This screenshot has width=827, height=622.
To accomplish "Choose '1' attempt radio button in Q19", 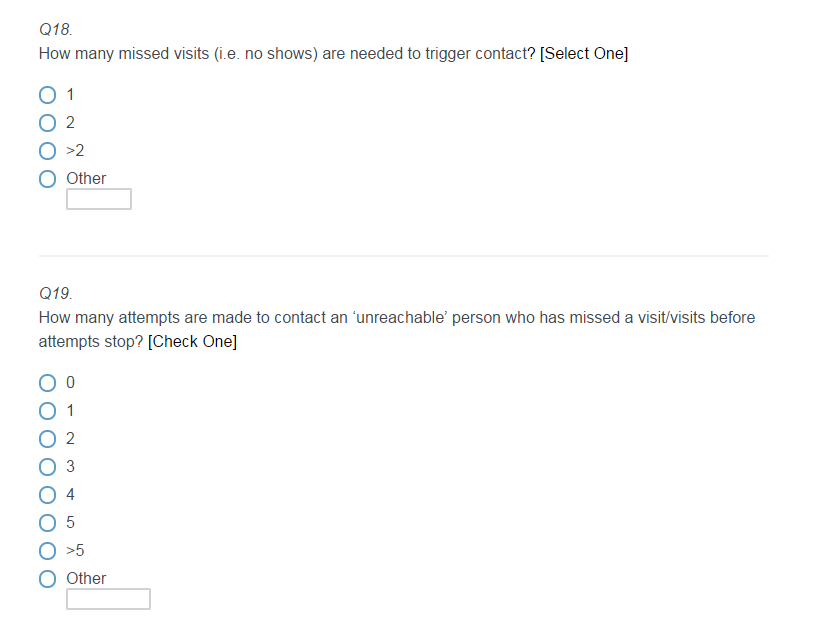I will click(x=48, y=410).
